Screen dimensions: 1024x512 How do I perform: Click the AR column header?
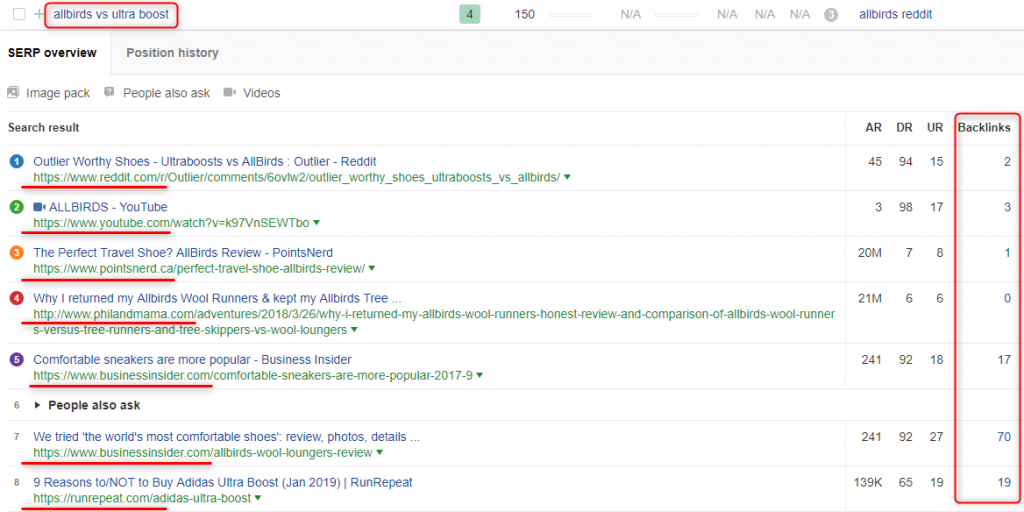click(x=874, y=127)
